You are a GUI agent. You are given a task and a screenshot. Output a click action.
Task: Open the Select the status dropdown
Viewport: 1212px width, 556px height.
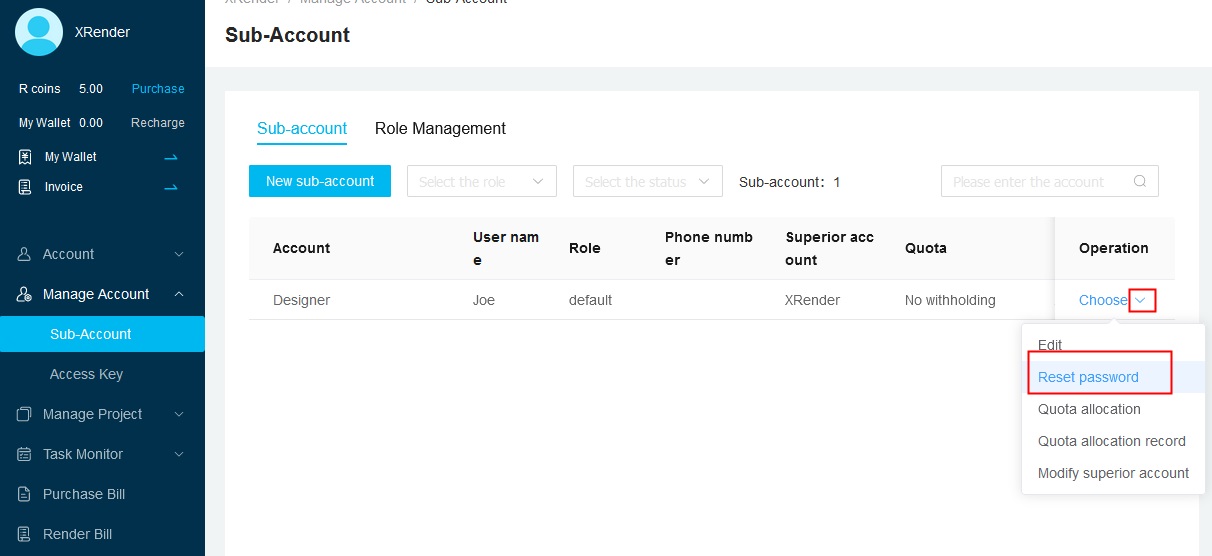[648, 181]
